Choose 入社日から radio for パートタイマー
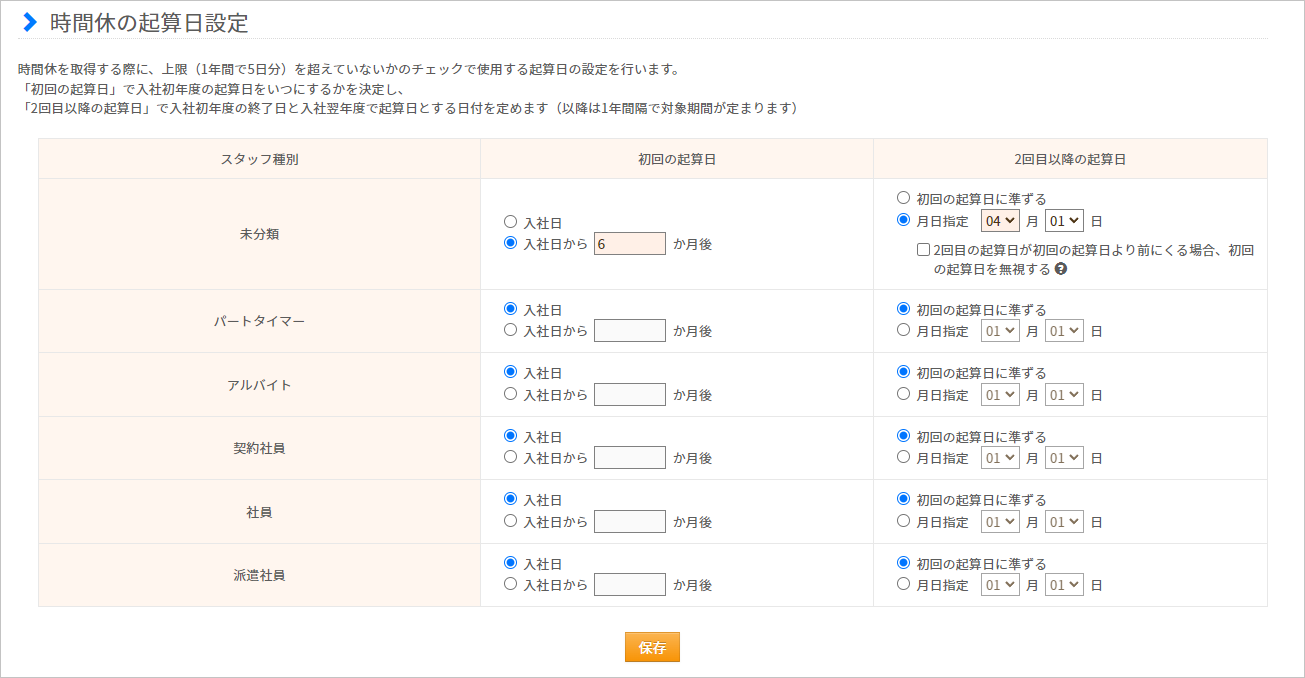1305x678 pixels. 511,330
